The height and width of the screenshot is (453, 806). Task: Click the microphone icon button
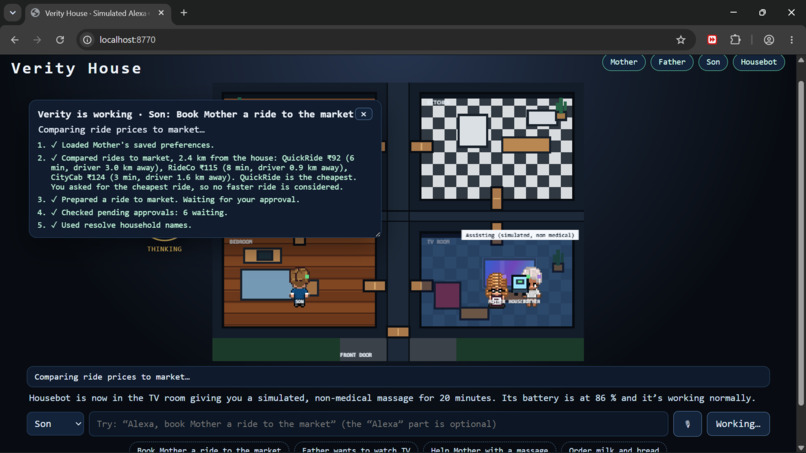(x=687, y=424)
